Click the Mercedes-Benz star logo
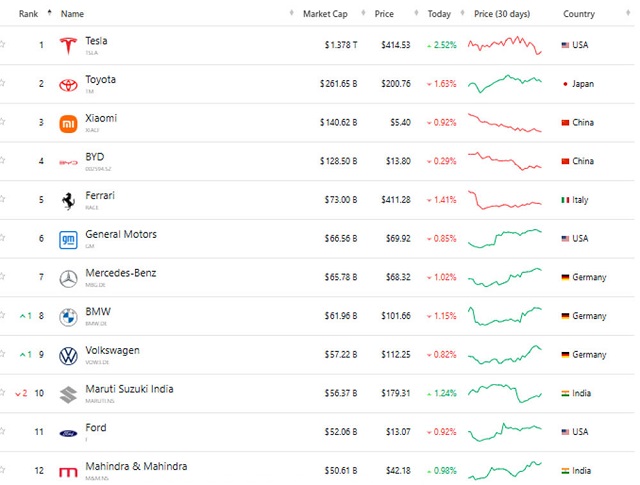The width and height of the screenshot is (640, 485). pyautogui.click(x=68, y=279)
